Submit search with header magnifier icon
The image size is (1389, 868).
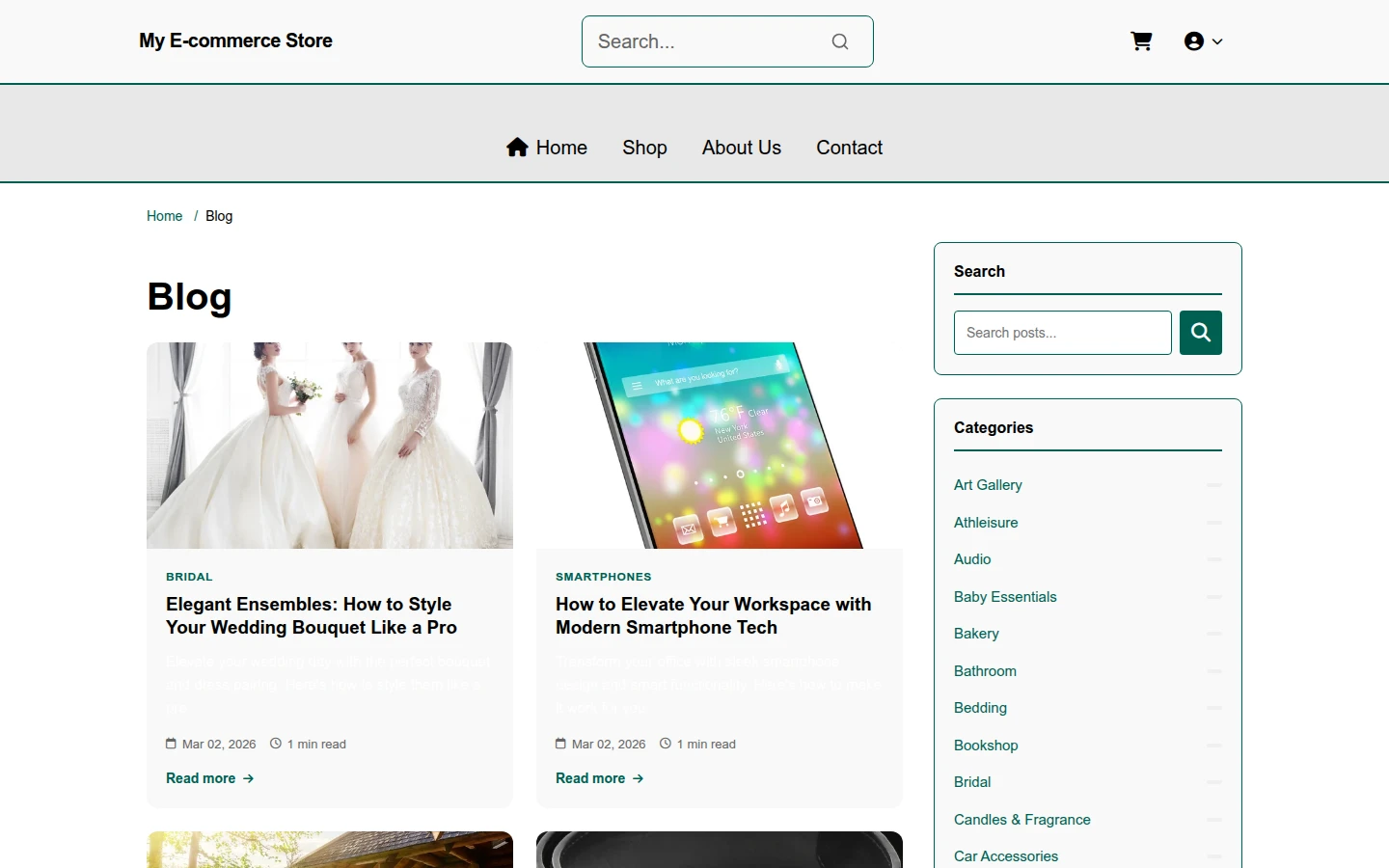coord(840,41)
